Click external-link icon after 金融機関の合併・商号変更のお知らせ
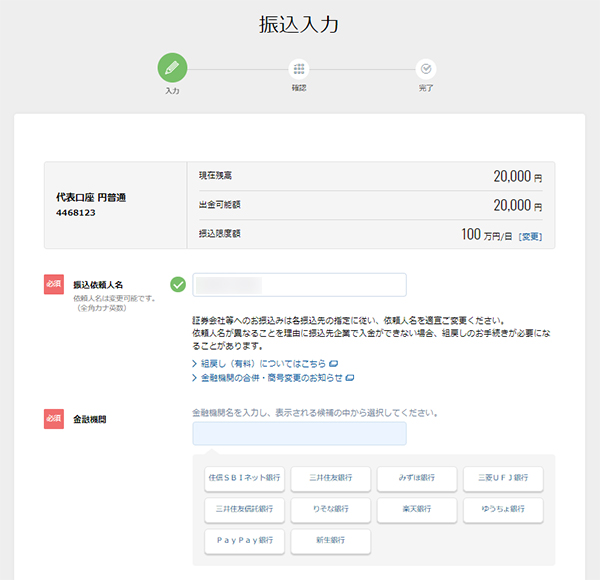This screenshot has height=580, width=600. [x=350, y=378]
